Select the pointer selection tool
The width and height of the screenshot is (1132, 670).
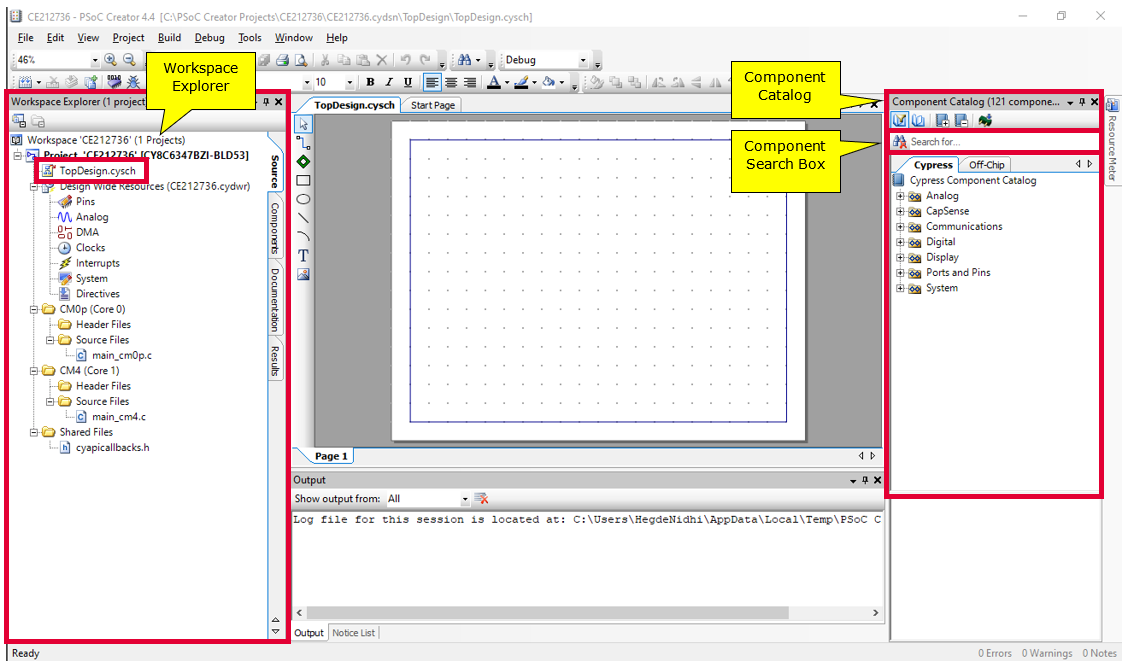pos(303,124)
